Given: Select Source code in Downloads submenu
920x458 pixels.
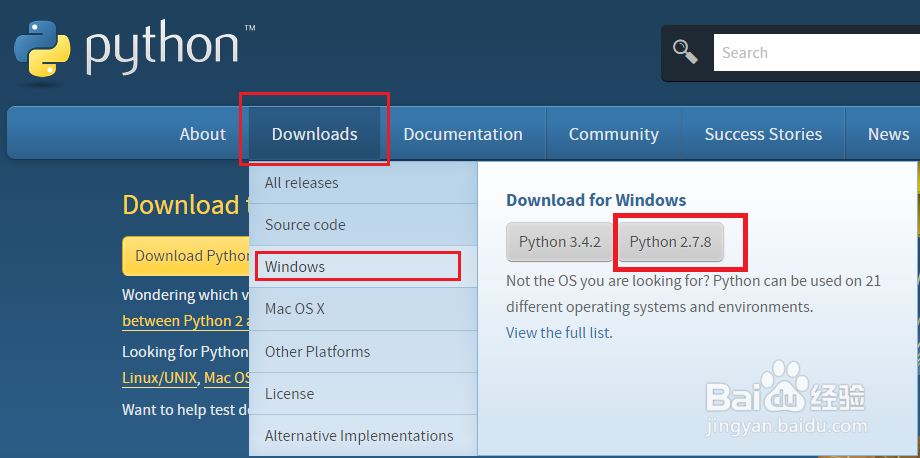Looking at the screenshot, I should [363, 225].
